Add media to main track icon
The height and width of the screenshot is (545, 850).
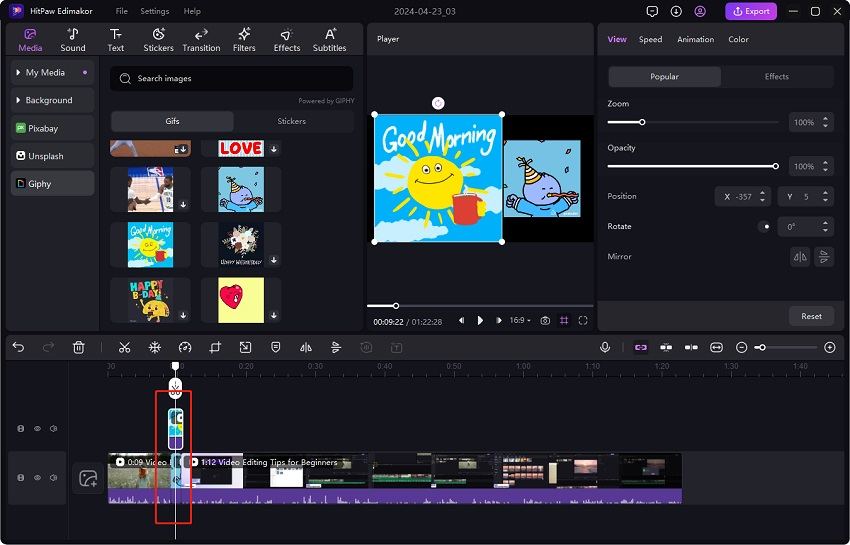click(88, 478)
